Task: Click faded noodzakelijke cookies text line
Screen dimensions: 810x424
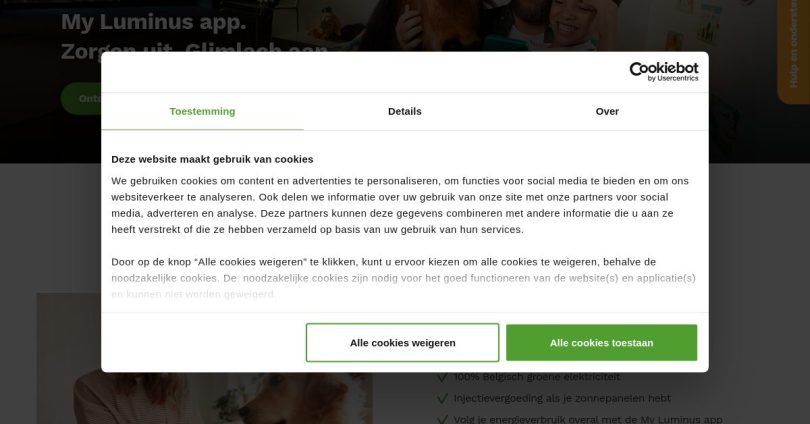Action: (403, 278)
